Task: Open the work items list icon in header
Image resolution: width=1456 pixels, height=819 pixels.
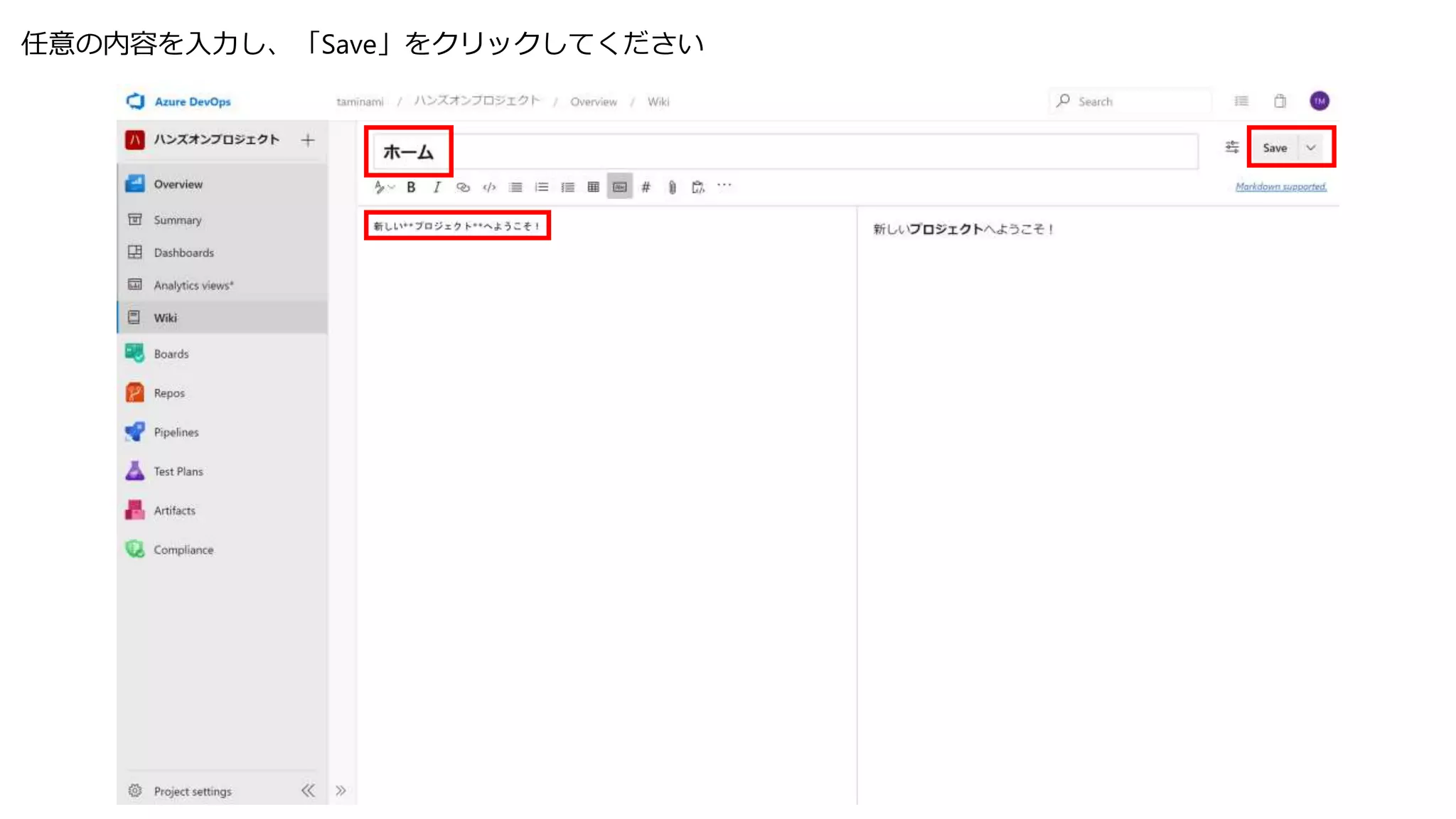Action: pyautogui.click(x=1241, y=102)
